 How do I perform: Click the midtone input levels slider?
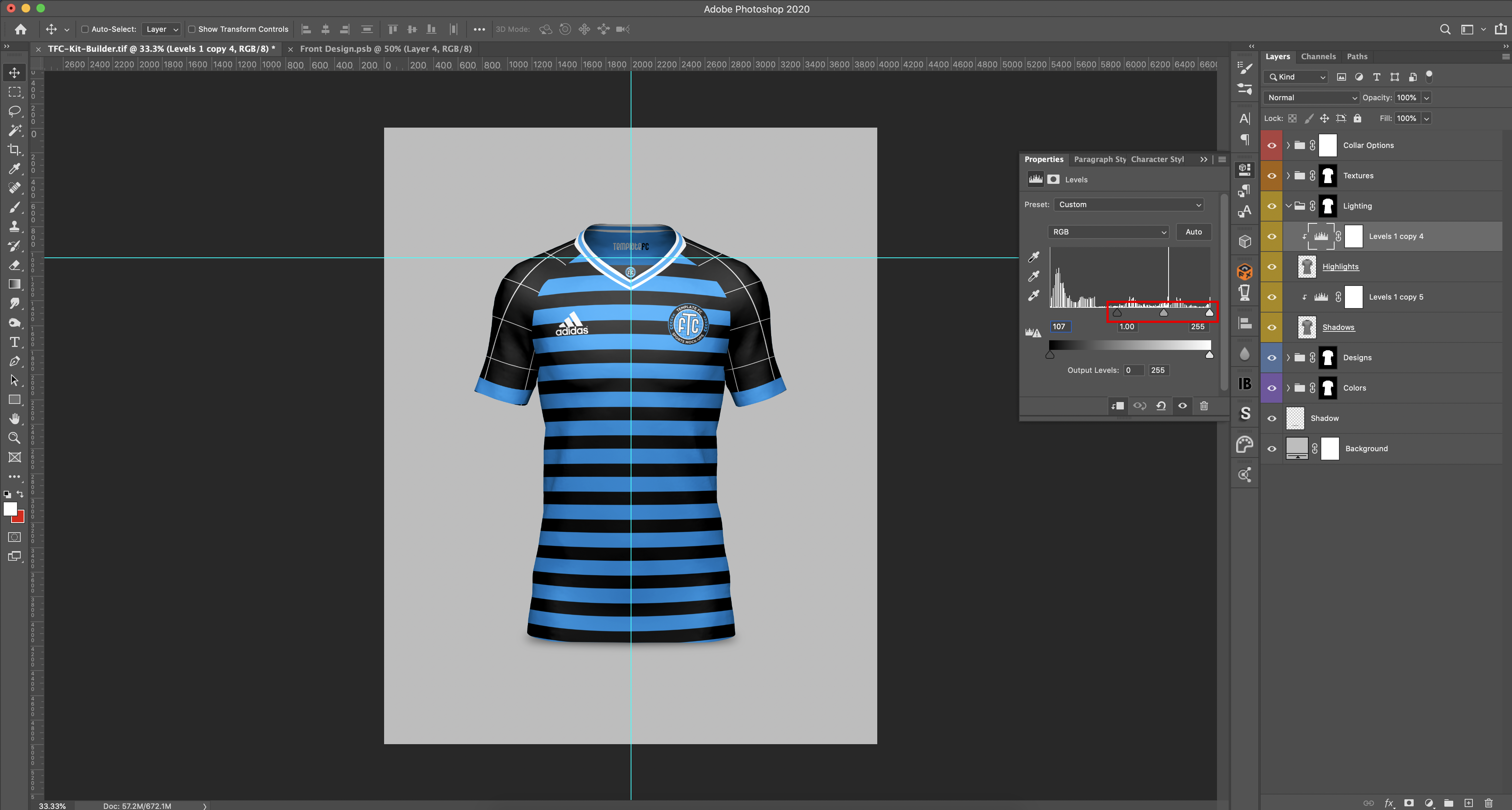[1163, 313]
